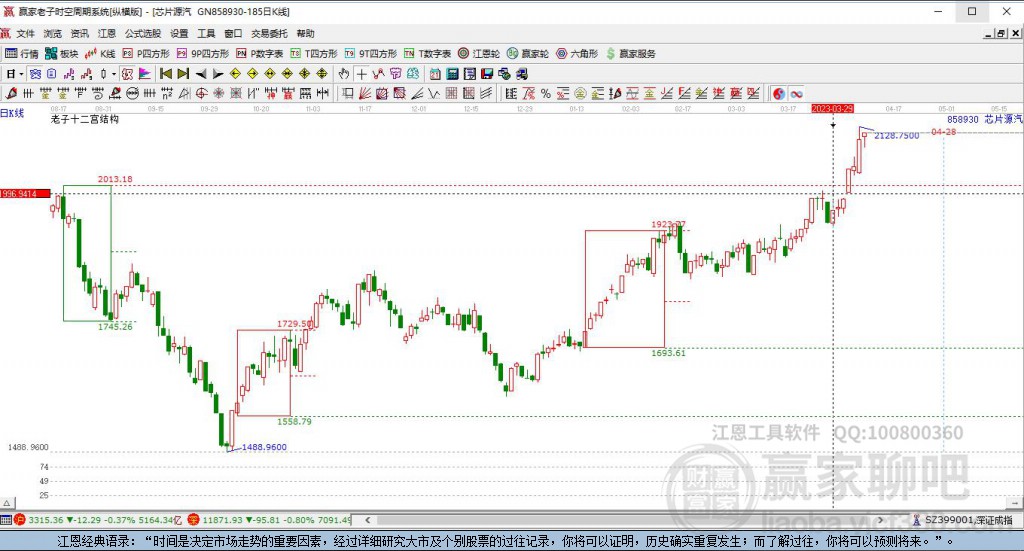Click the 858930 芯片源汽 stock label
The height and width of the screenshot is (551, 1024).
point(985,119)
